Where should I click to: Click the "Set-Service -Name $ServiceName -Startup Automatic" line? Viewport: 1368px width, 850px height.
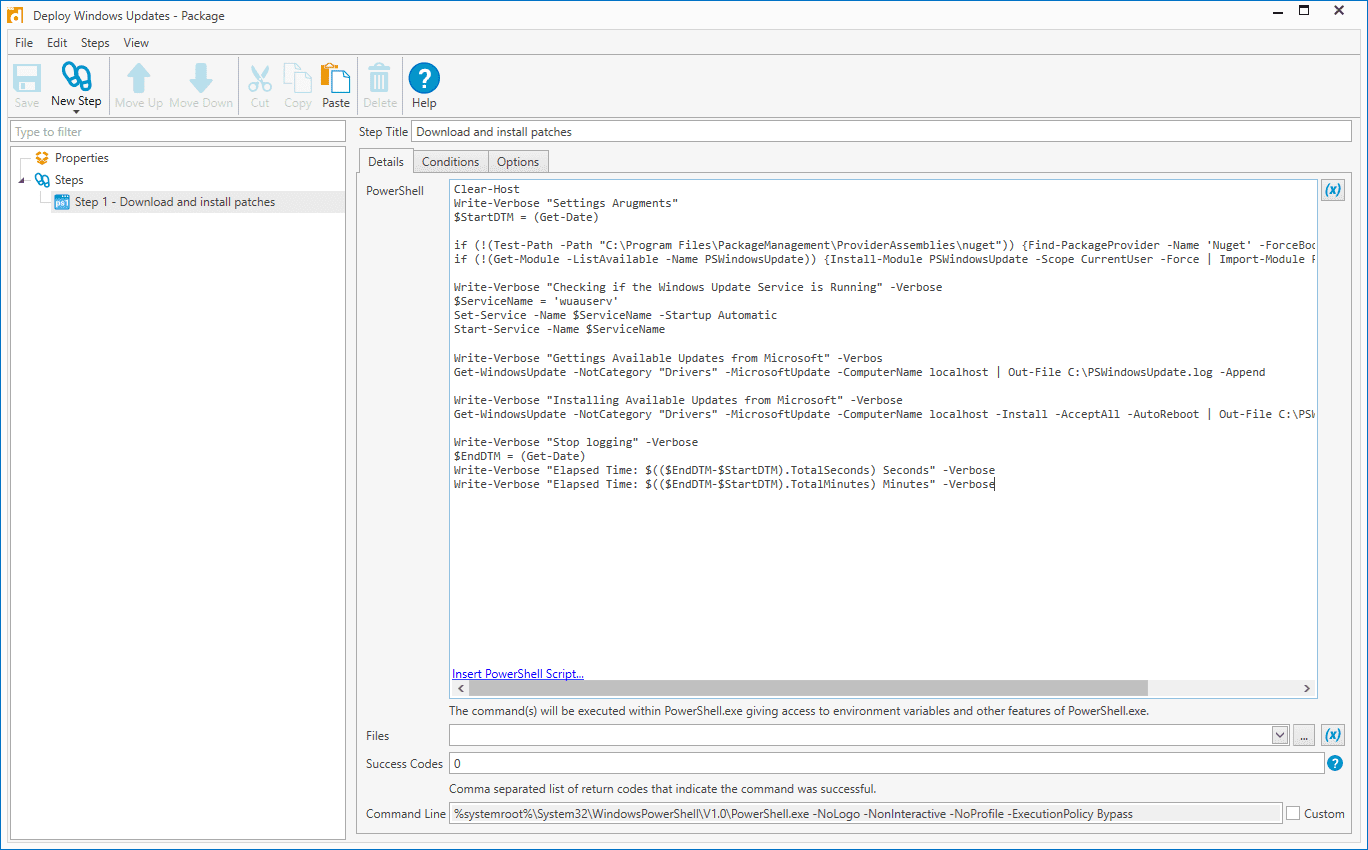pos(615,315)
